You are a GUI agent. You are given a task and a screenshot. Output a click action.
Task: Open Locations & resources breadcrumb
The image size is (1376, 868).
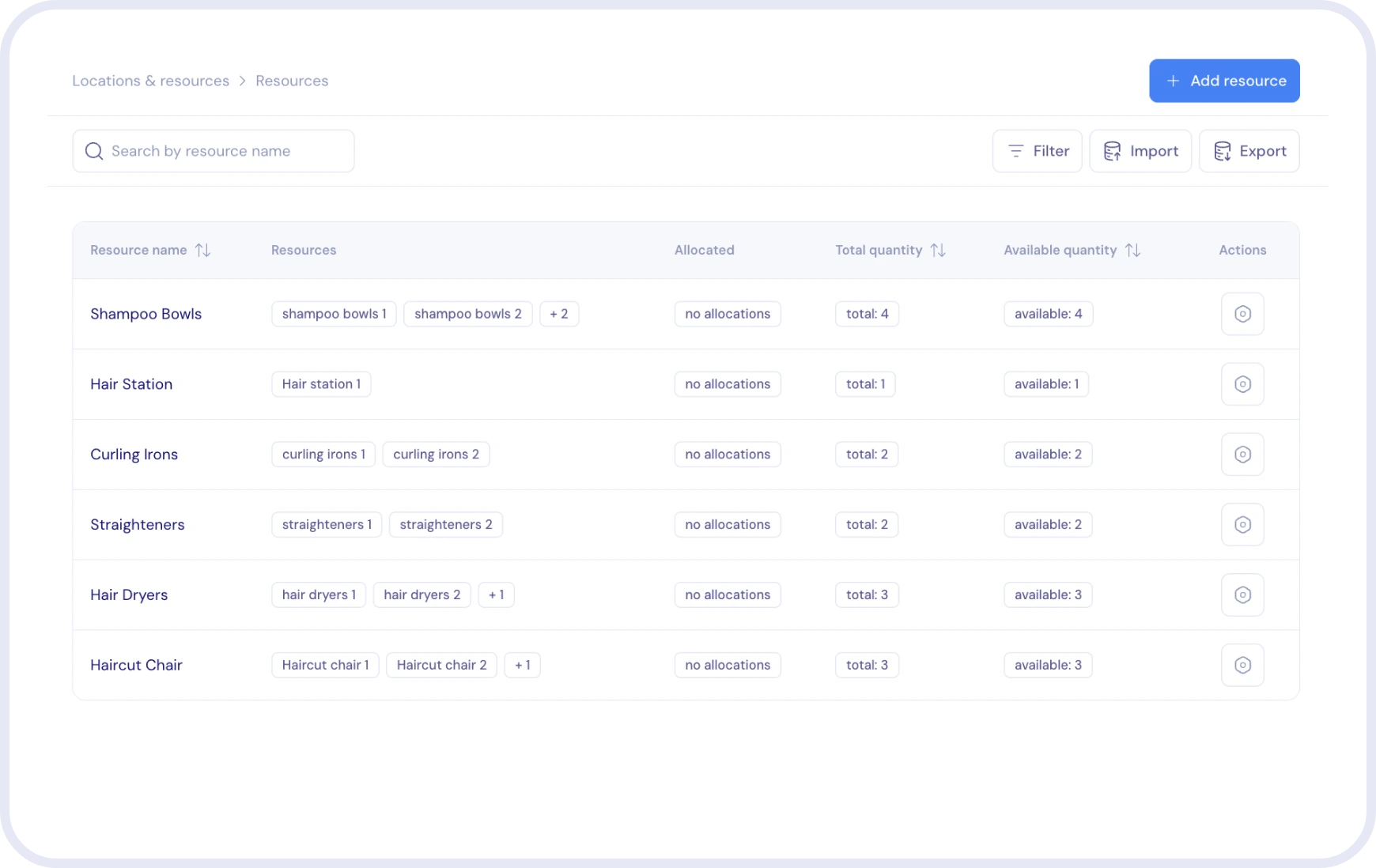pos(150,80)
